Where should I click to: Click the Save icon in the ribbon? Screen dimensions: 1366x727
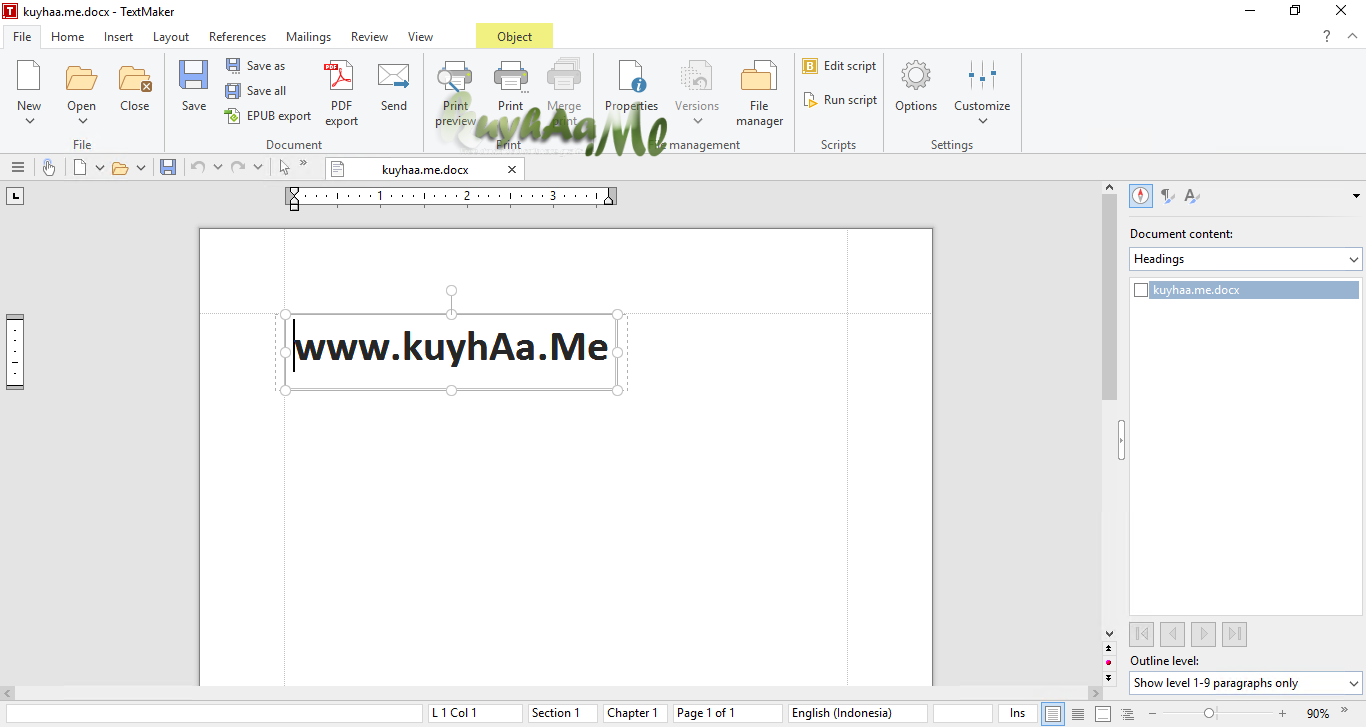(193, 86)
